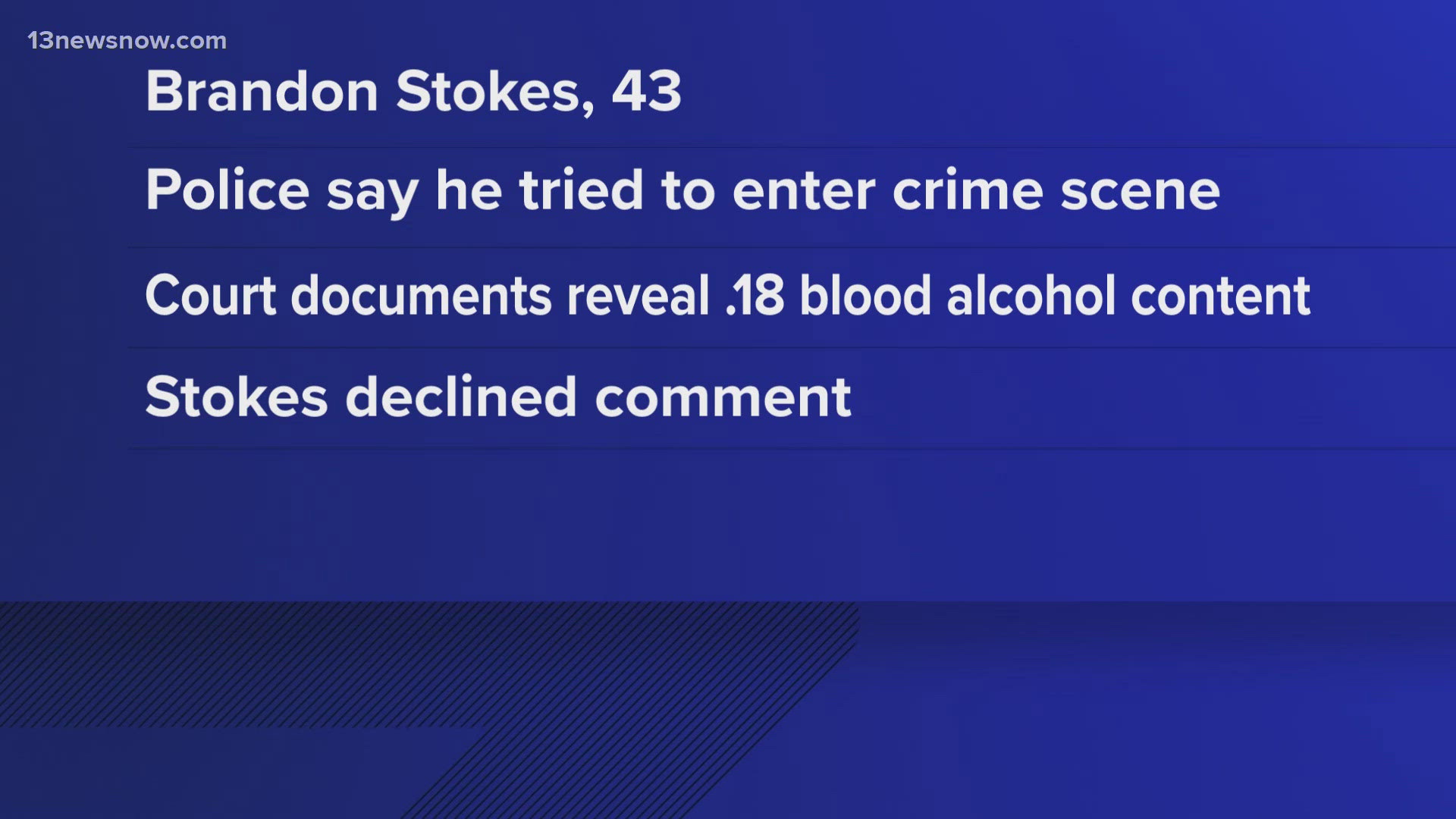
Task: Select the word documents
Action: pos(421,295)
